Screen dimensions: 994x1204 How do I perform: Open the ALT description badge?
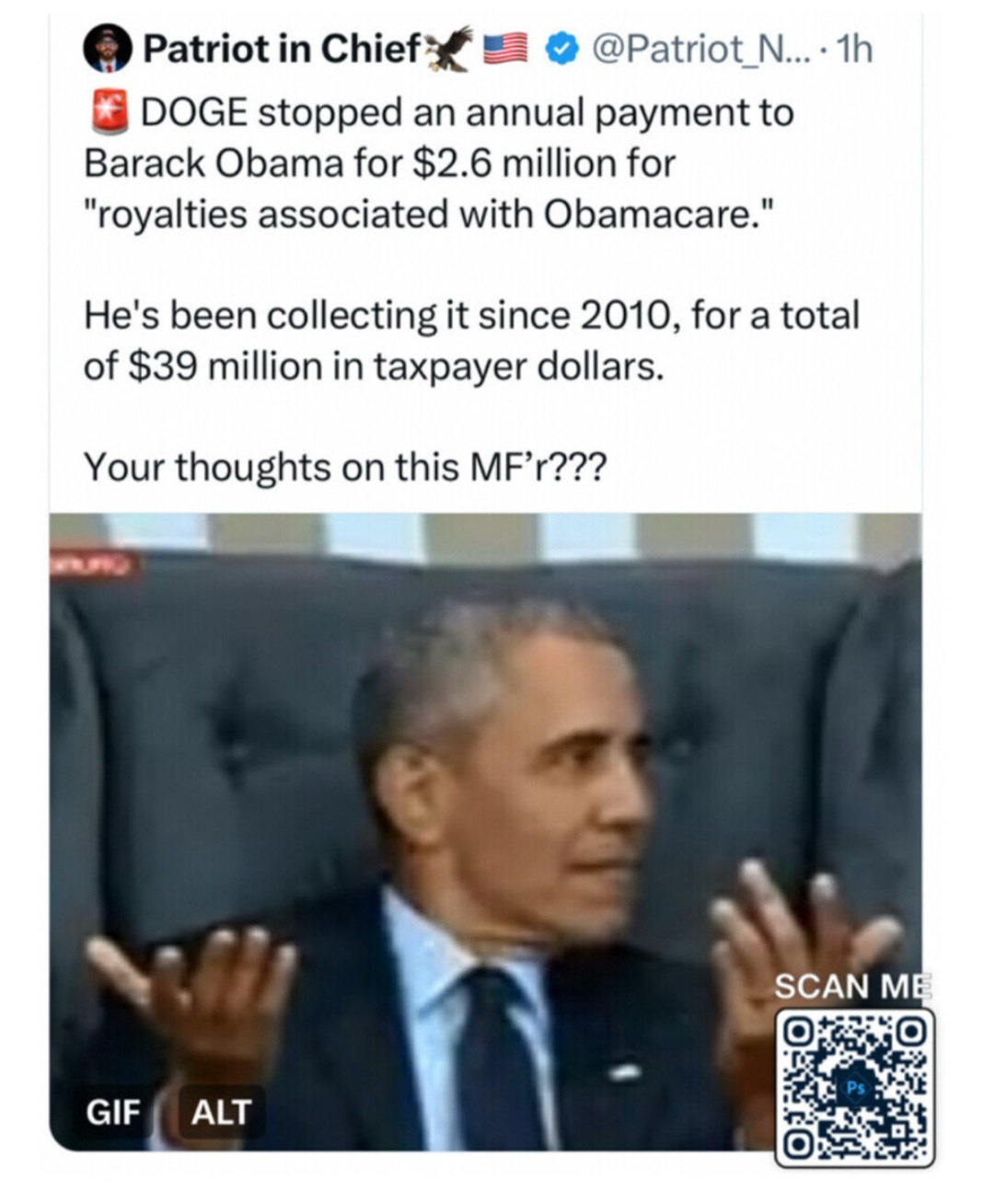click(x=221, y=1112)
